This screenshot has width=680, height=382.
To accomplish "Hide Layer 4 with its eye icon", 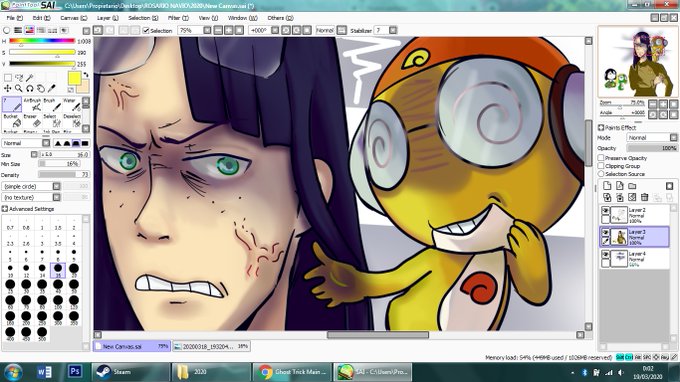I will 605,255.
